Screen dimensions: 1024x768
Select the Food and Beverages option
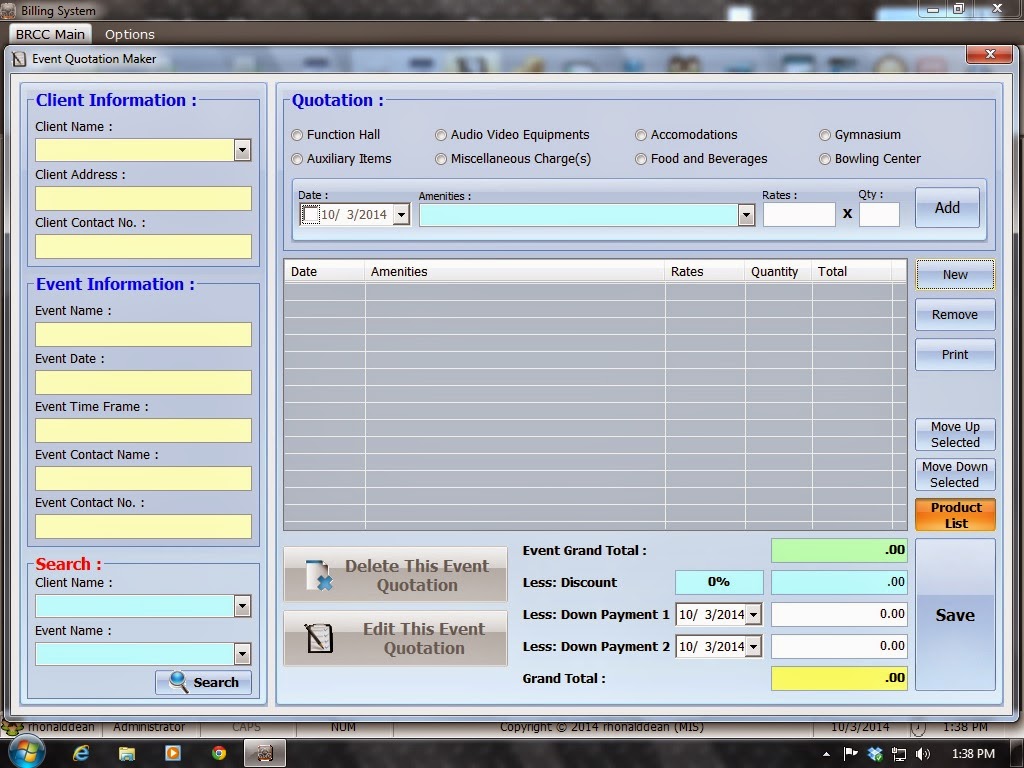(x=640, y=158)
